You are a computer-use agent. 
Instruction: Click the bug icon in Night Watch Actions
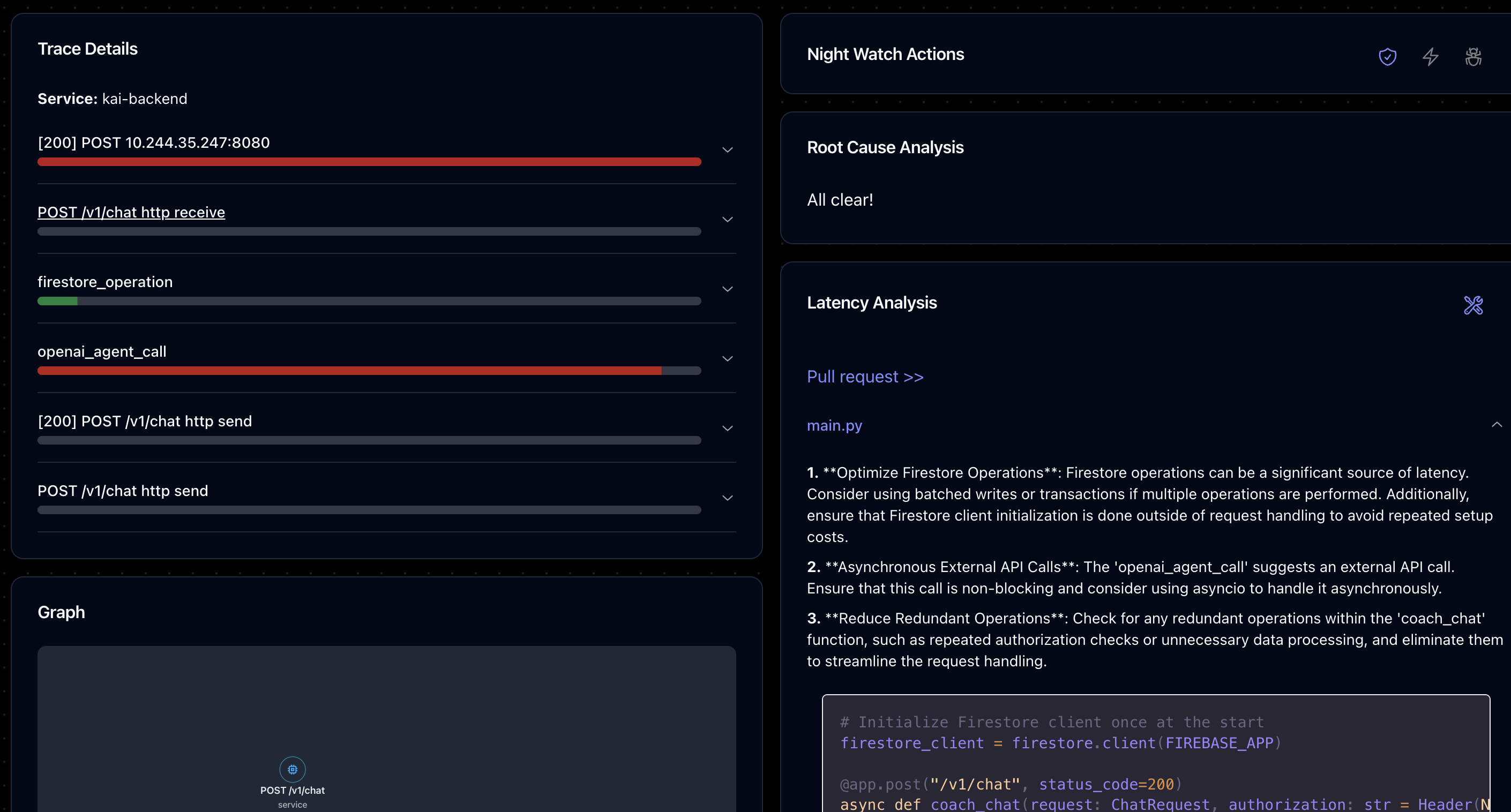coord(1473,57)
